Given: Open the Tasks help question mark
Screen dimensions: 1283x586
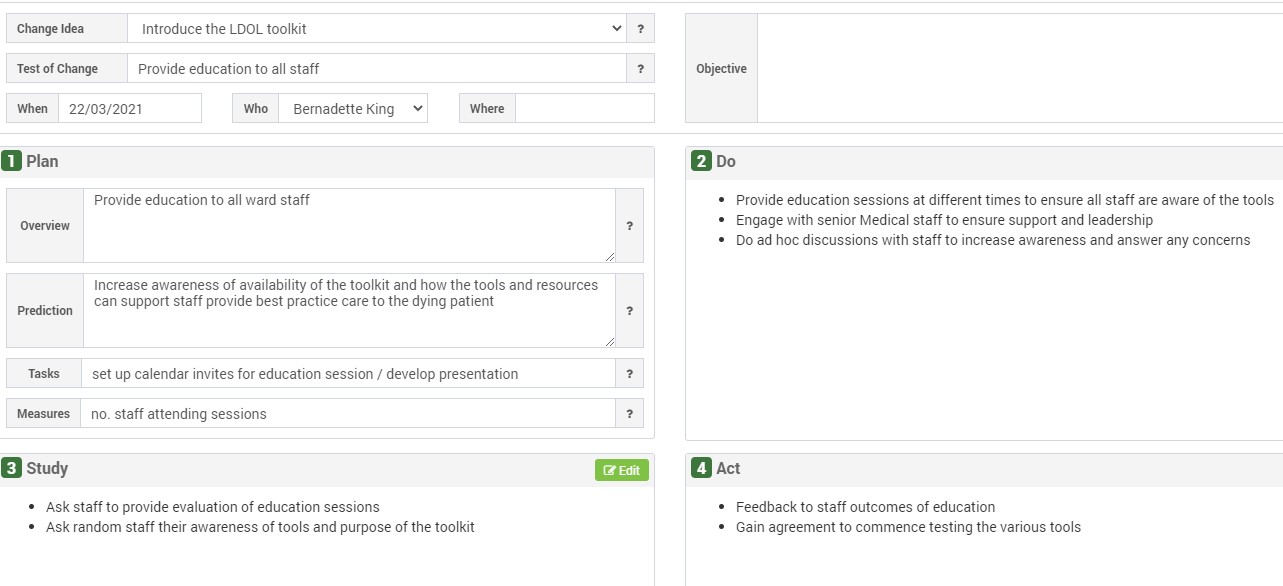Looking at the screenshot, I should point(629,374).
